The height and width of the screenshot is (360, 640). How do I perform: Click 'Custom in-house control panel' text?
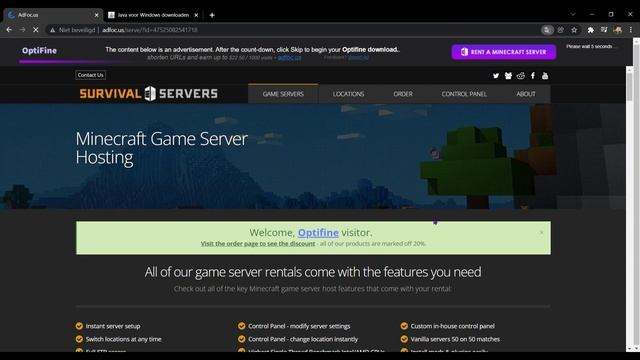[453, 326]
